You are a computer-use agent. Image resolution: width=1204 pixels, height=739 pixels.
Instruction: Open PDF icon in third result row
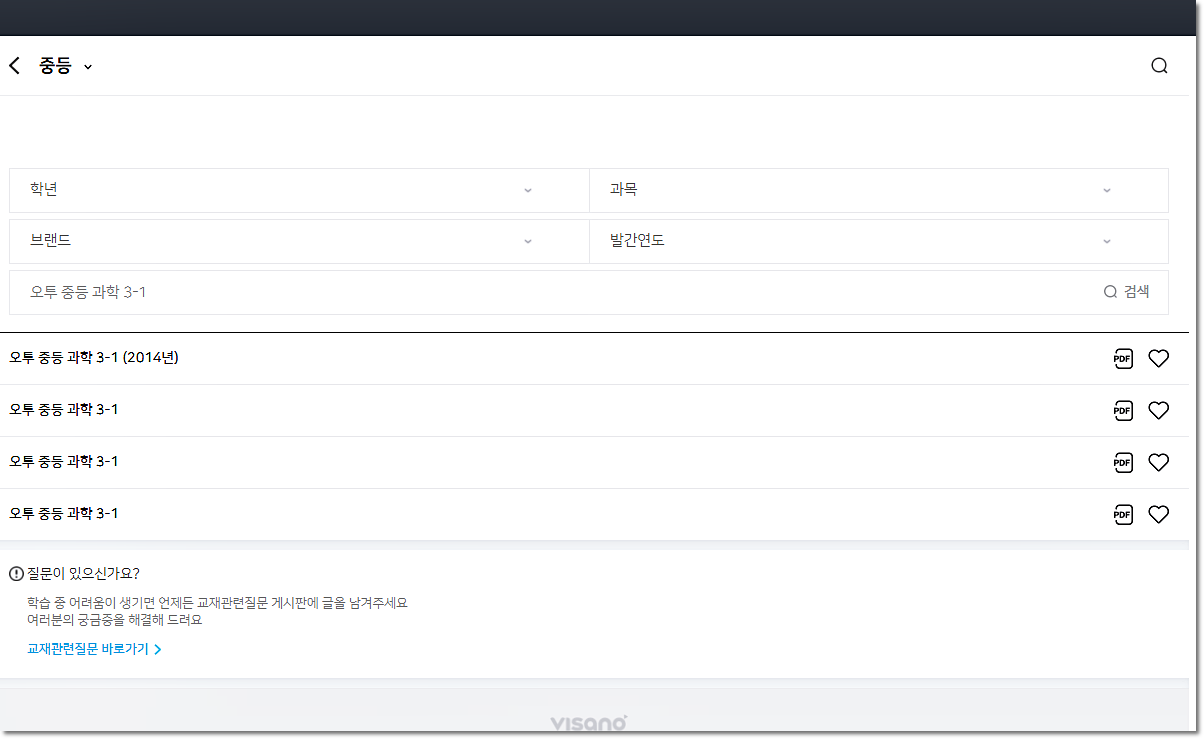[1123, 462]
